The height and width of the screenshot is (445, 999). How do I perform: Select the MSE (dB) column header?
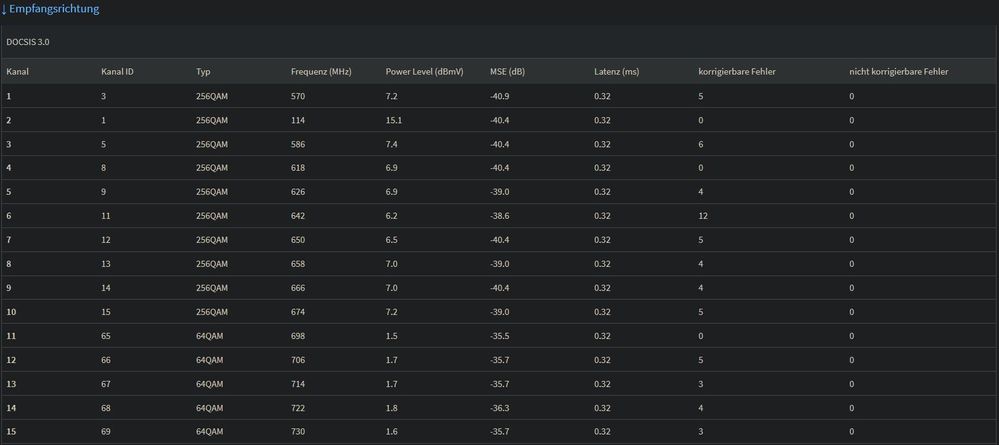pos(507,72)
